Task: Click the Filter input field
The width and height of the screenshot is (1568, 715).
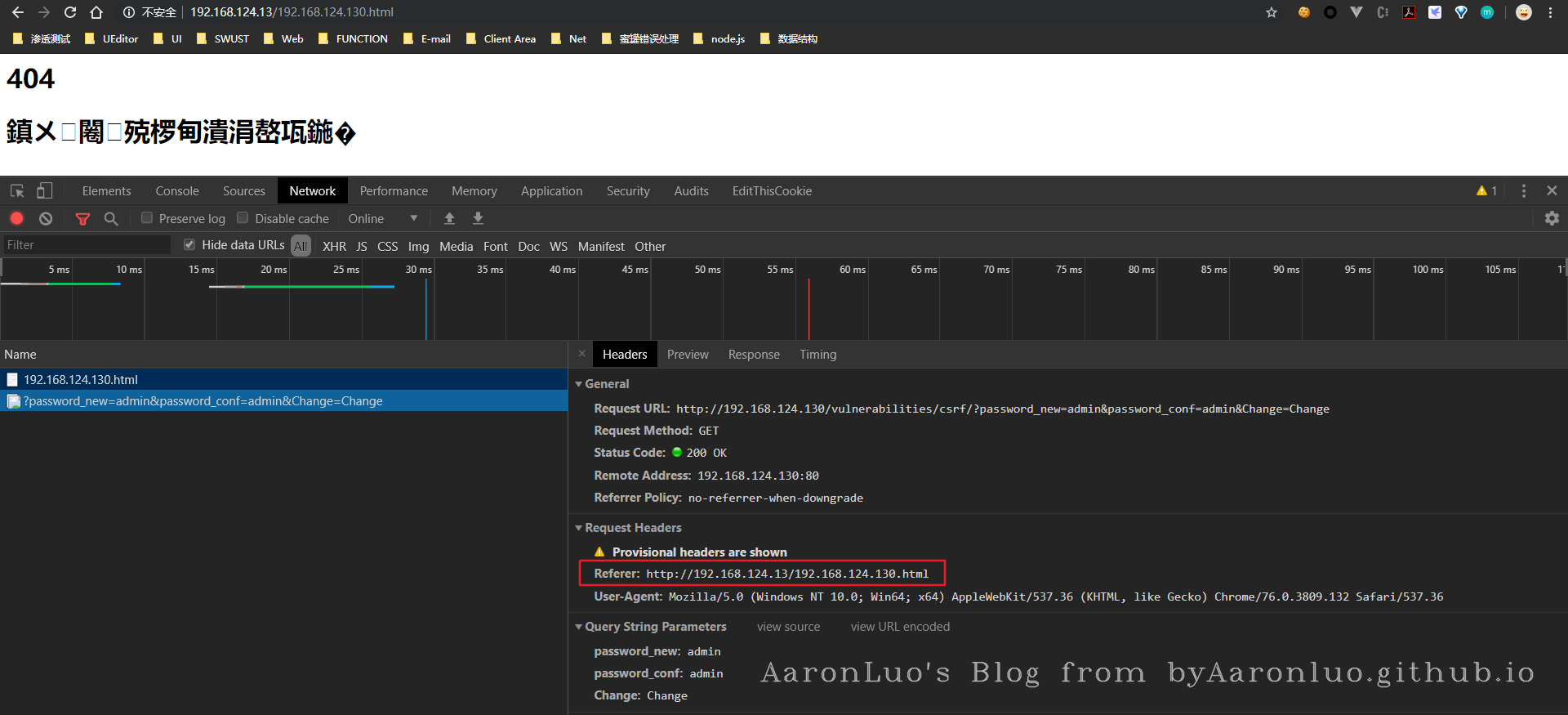Action: click(x=86, y=245)
